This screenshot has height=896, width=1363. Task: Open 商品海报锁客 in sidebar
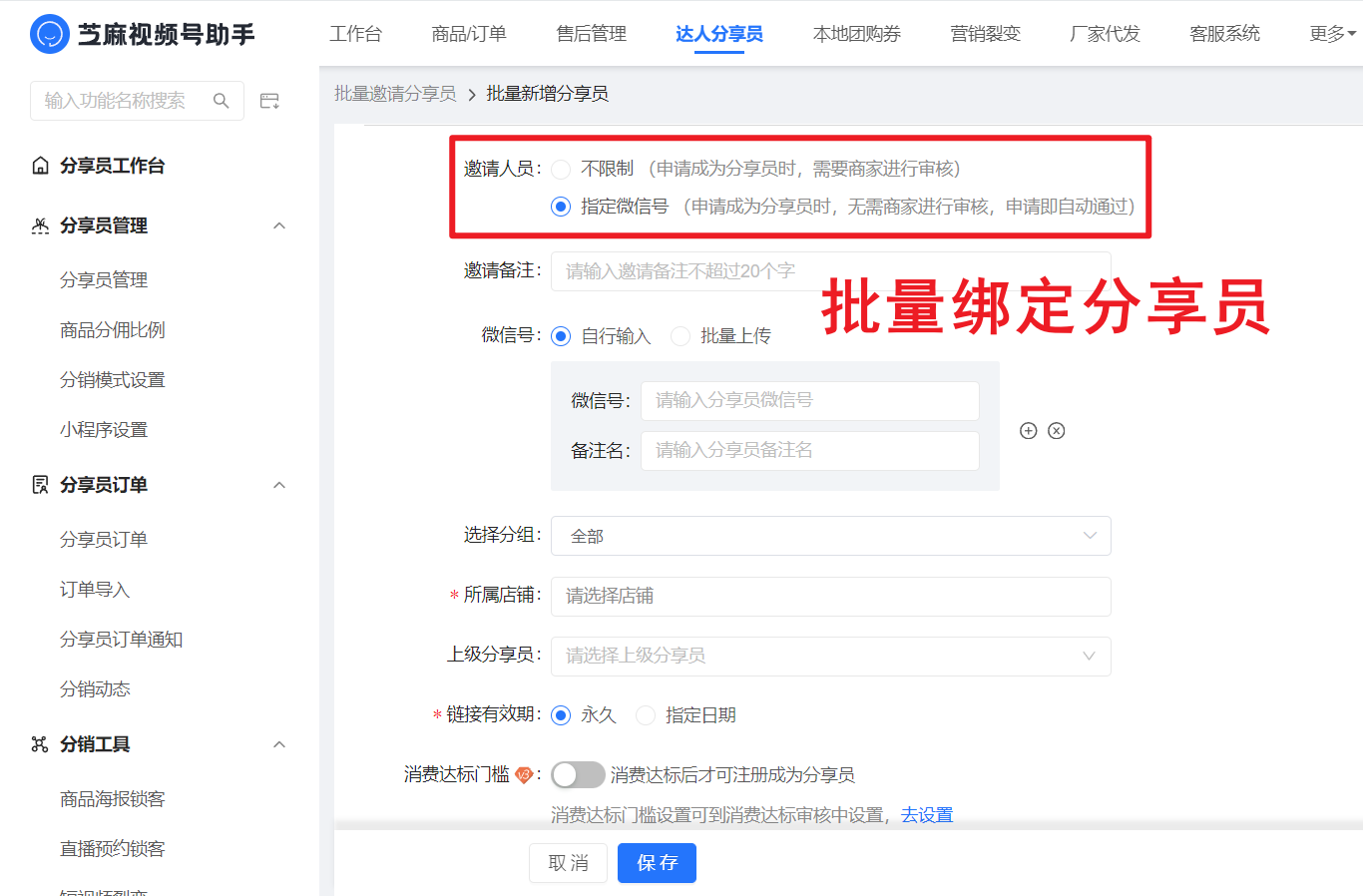113,799
